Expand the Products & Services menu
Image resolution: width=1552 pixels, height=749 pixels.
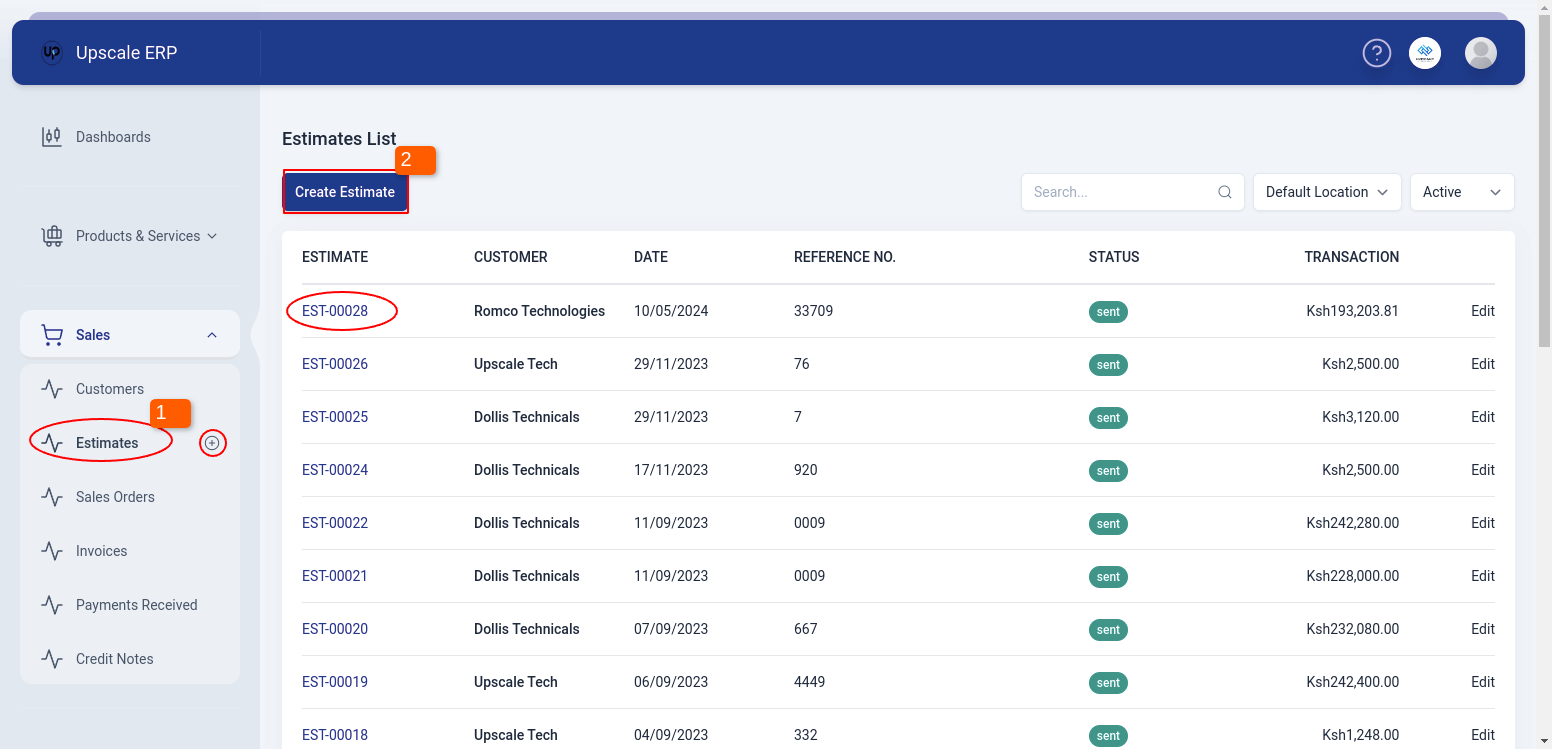[146, 236]
